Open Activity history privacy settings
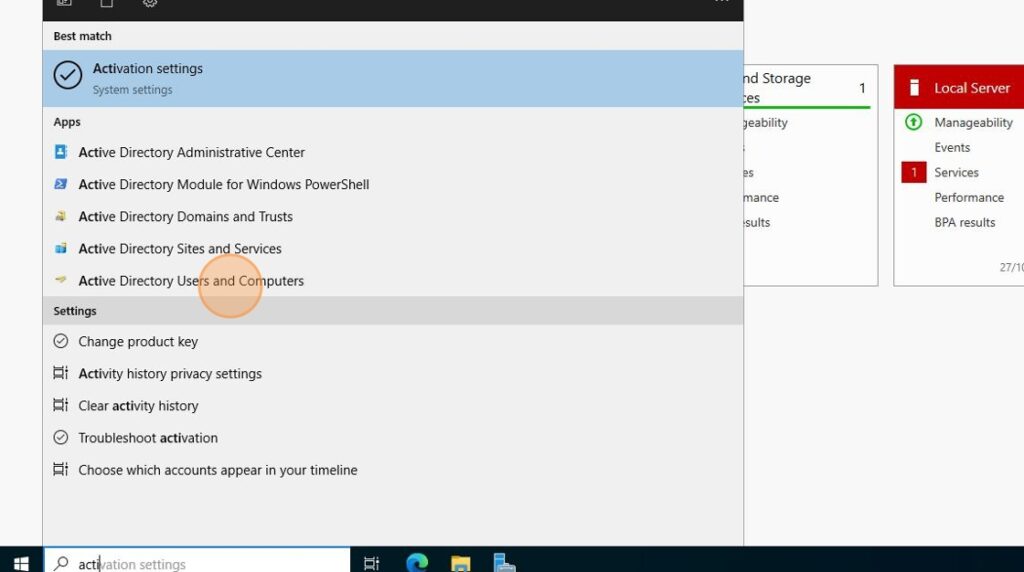The width and height of the screenshot is (1024, 572). pyautogui.click(x=392, y=373)
